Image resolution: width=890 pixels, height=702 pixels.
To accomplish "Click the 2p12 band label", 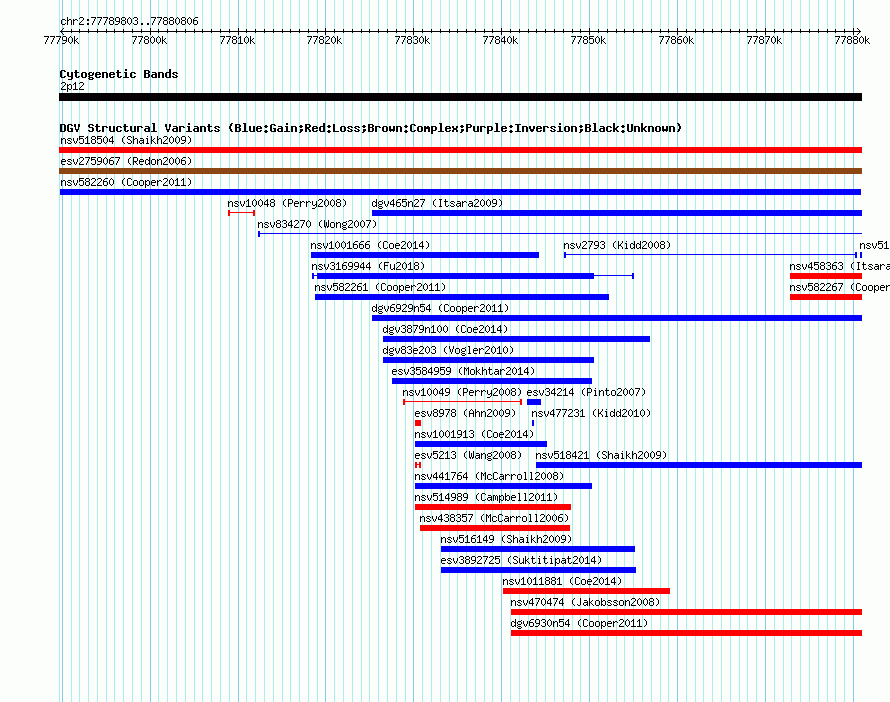I will pos(72,86).
